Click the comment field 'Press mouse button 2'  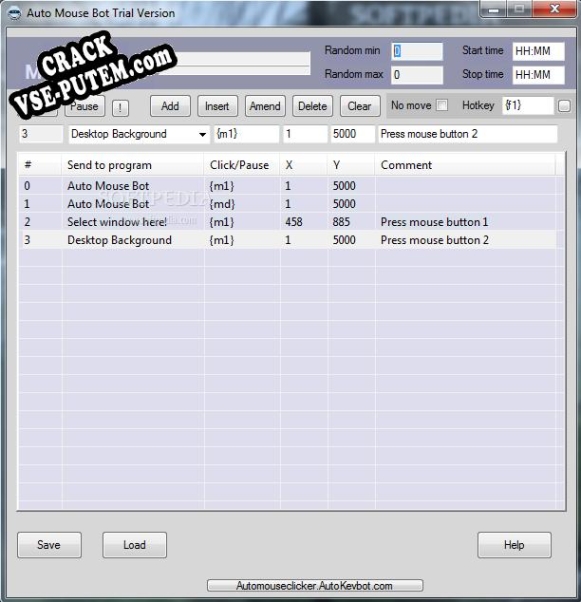(467, 134)
